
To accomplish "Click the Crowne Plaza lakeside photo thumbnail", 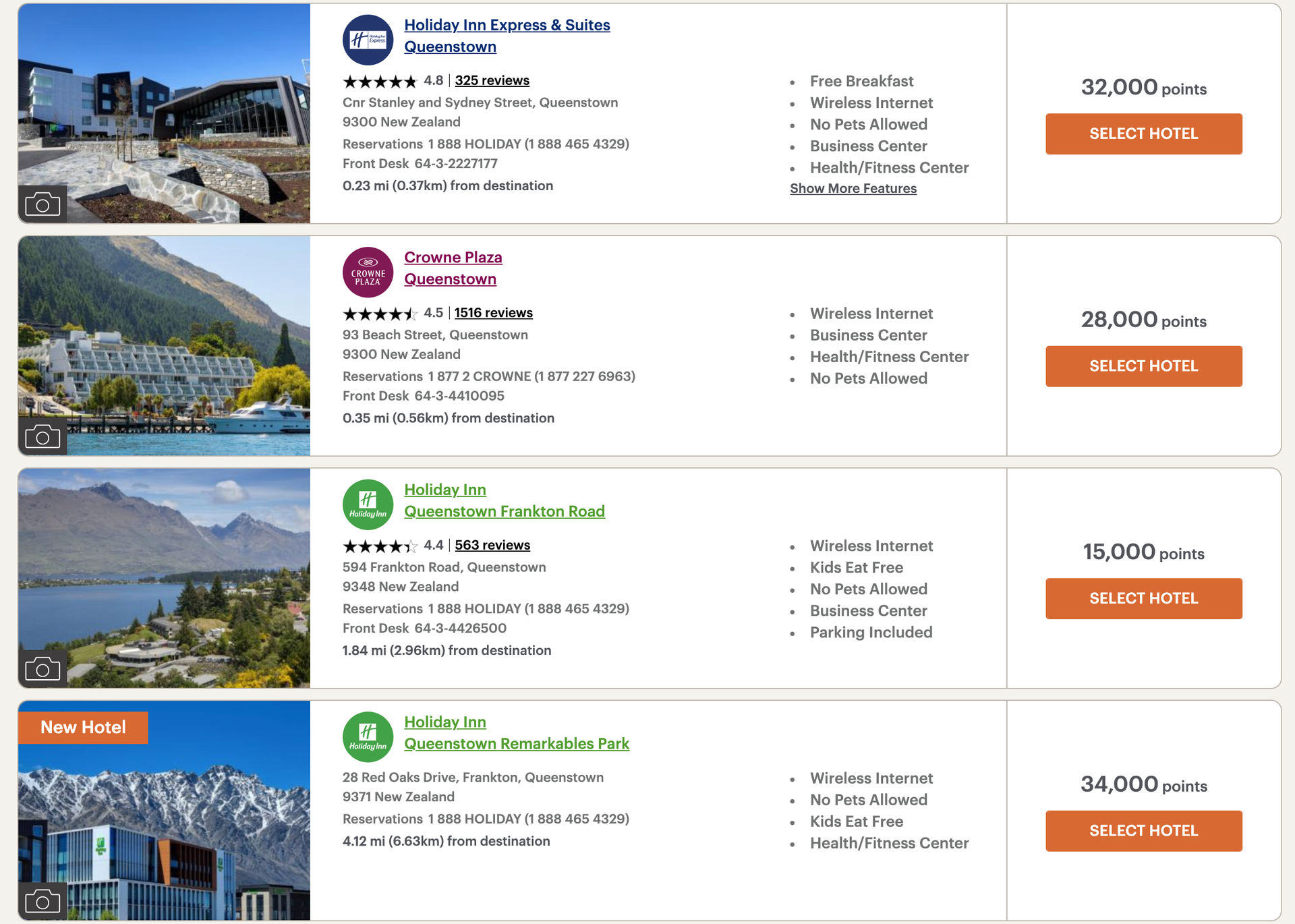I will click(x=164, y=337).
